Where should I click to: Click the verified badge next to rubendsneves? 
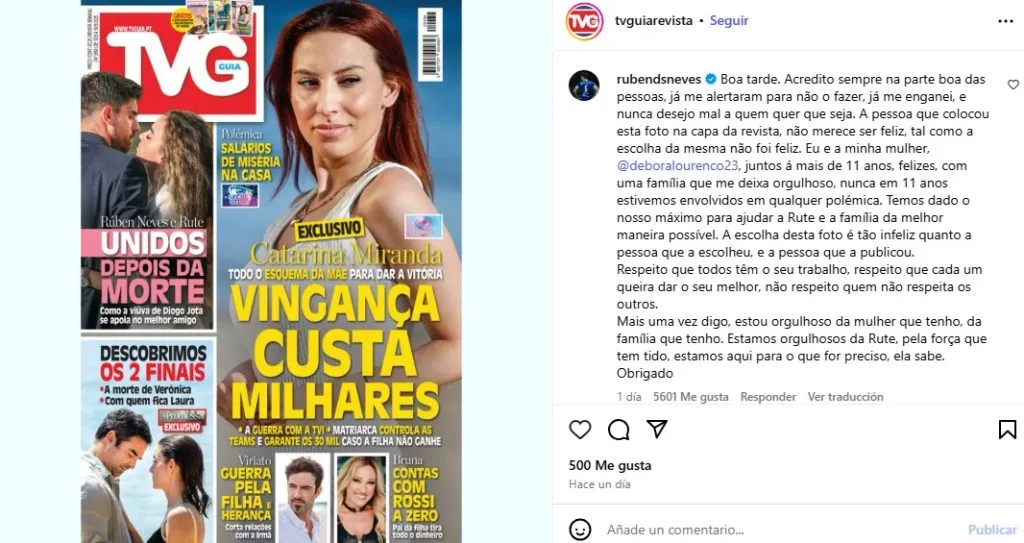tap(711, 80)
